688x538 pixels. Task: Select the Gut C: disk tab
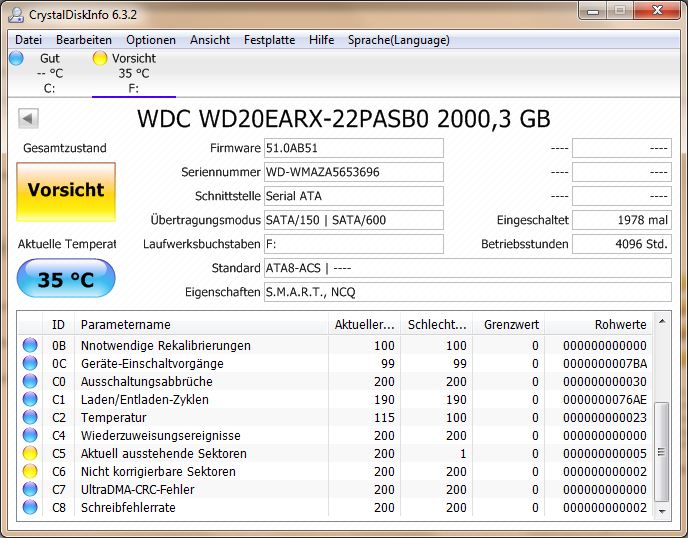coord(49,73)
